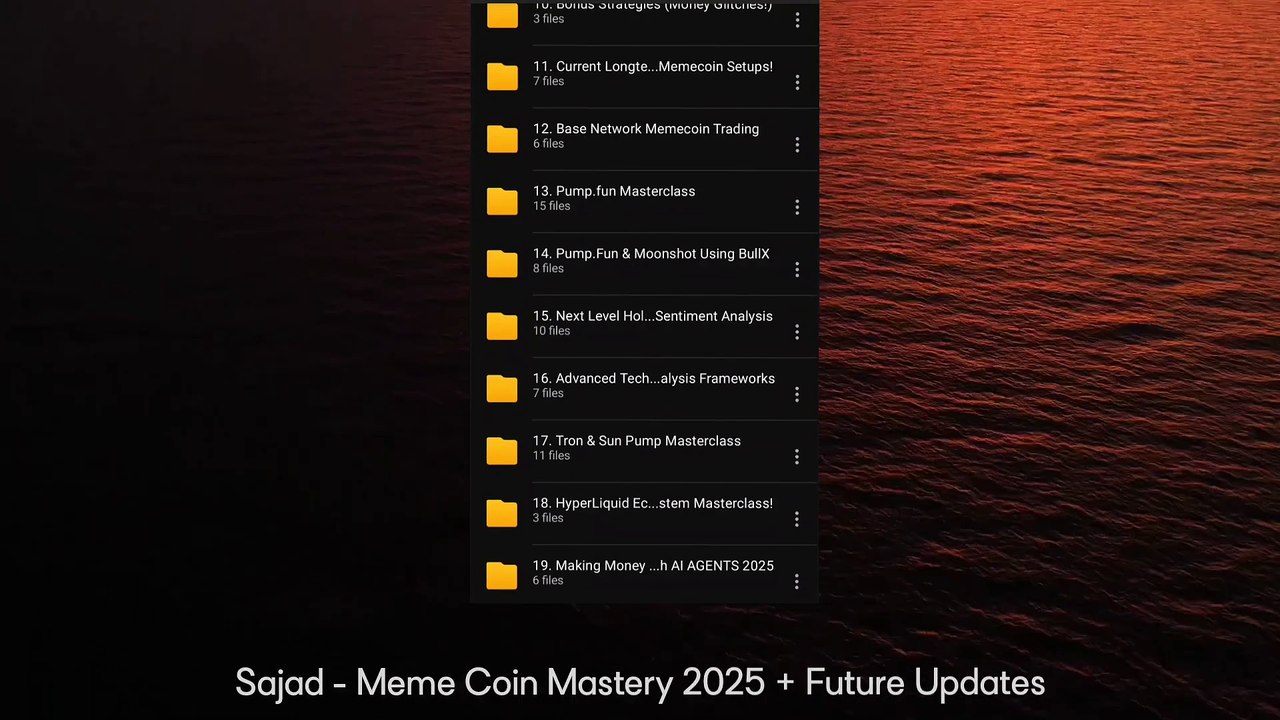Click '3 files' count under HyperLiquid folder
Viewport: 1280px width, 720px height.
[x=549, y=518]
